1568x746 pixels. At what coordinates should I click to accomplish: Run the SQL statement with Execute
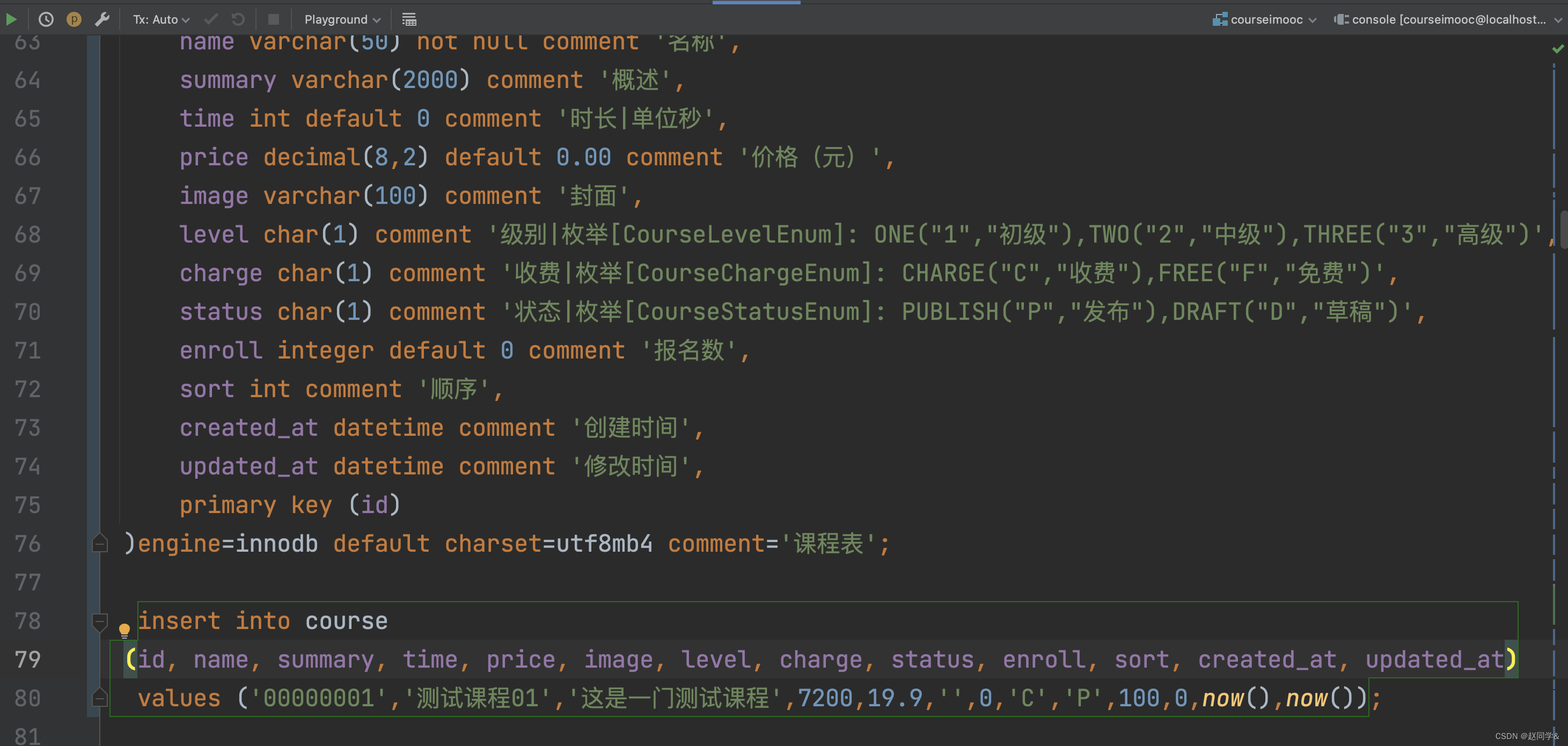[11, 19]
